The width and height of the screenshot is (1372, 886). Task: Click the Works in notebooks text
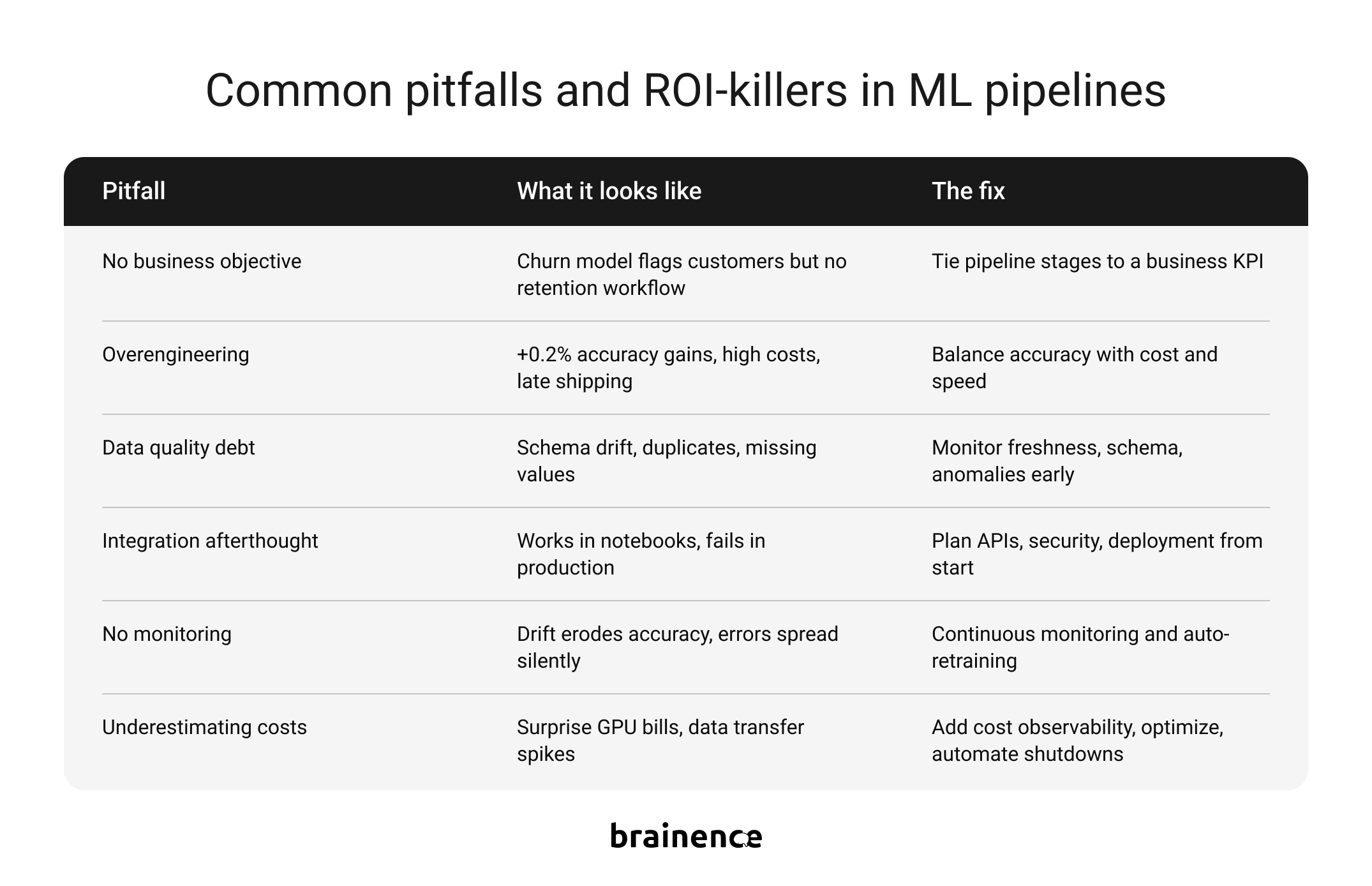[641, 554]
